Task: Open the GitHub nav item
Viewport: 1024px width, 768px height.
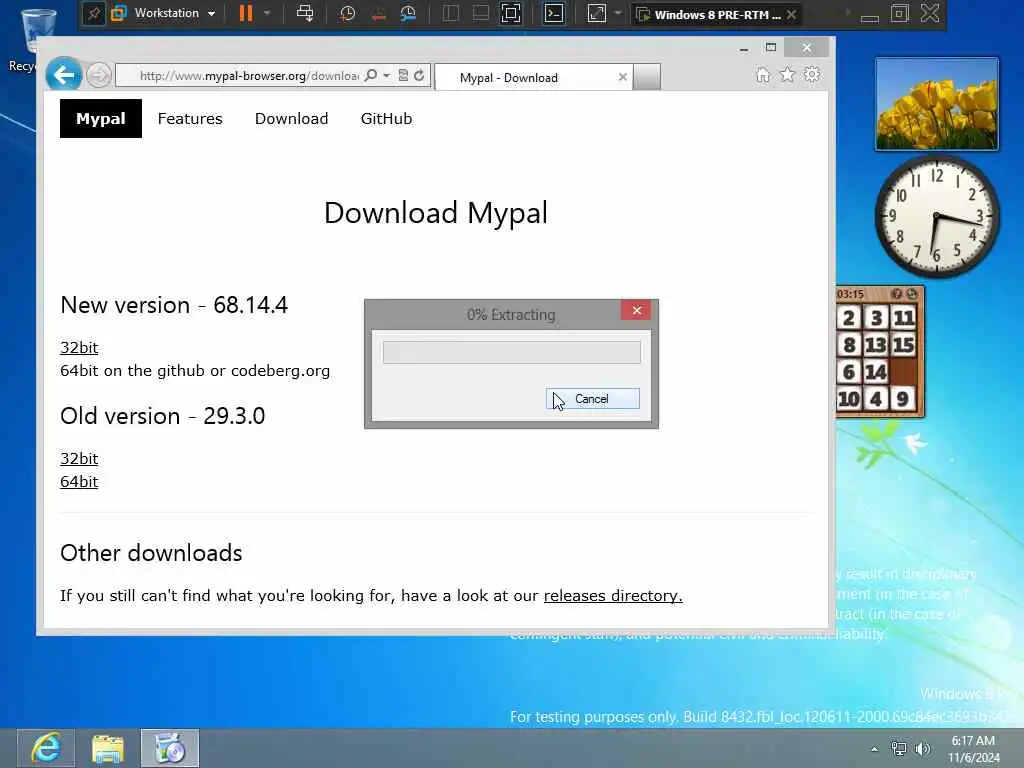Action: coord(387,118)
